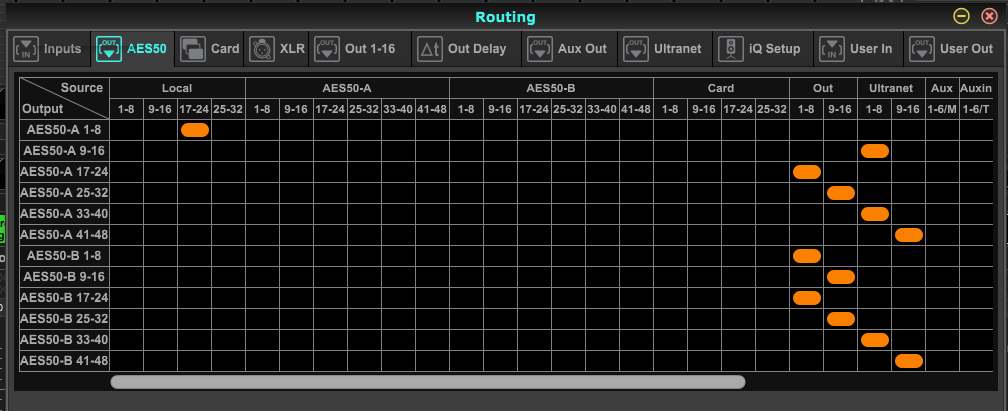Toggle AES50-A 17-24 routing from Out 1-8

(x=807, y=172)
